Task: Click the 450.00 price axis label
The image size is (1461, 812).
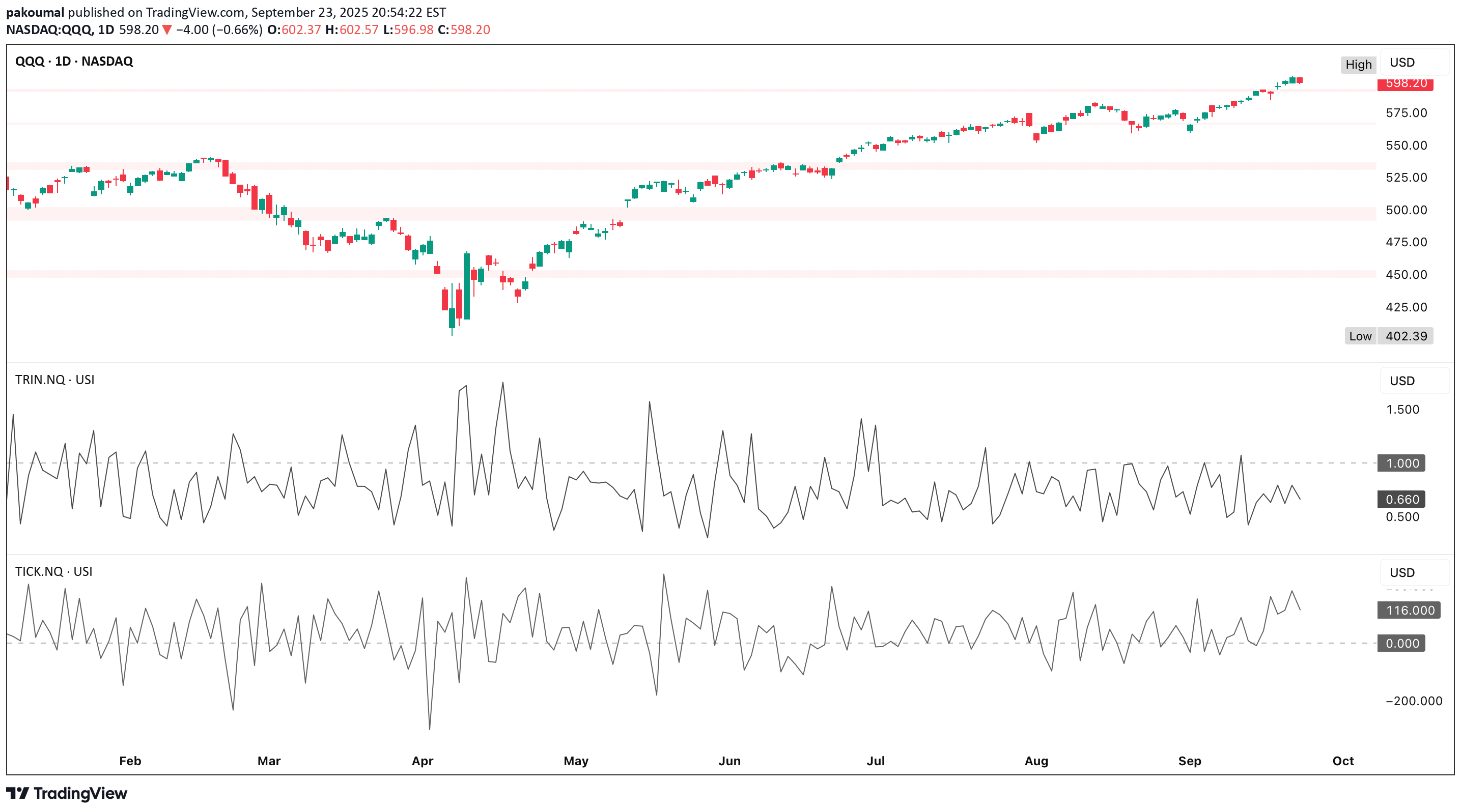Action: pyautogui.click(x=1406, y=274)
